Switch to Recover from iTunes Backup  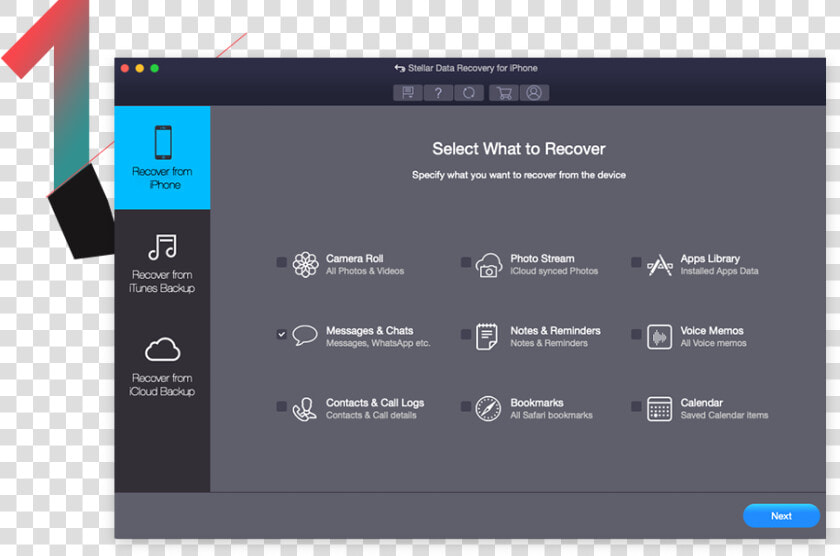point(162,264)
